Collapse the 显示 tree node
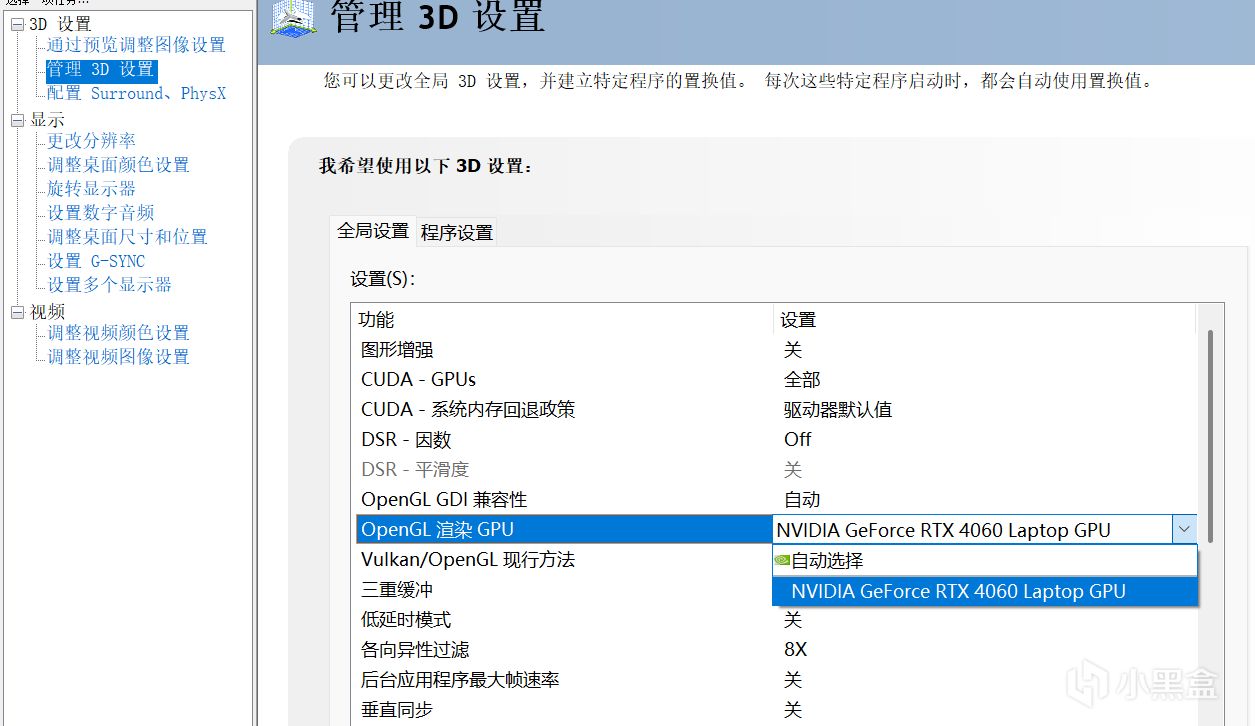1255x726 pixels. 16,120
